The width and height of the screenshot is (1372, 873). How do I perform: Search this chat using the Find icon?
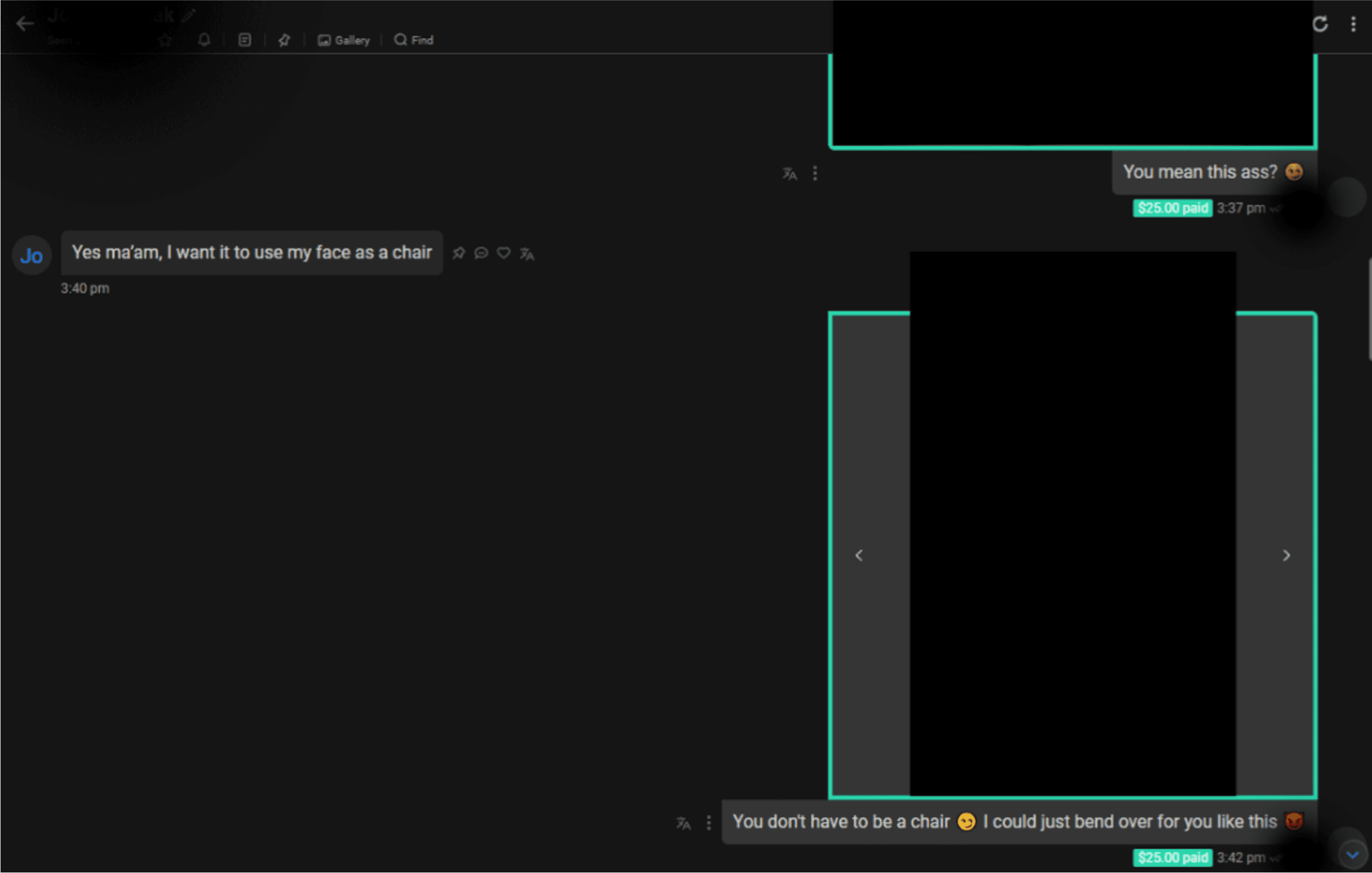pyautogui.click(x=412, y=40)
